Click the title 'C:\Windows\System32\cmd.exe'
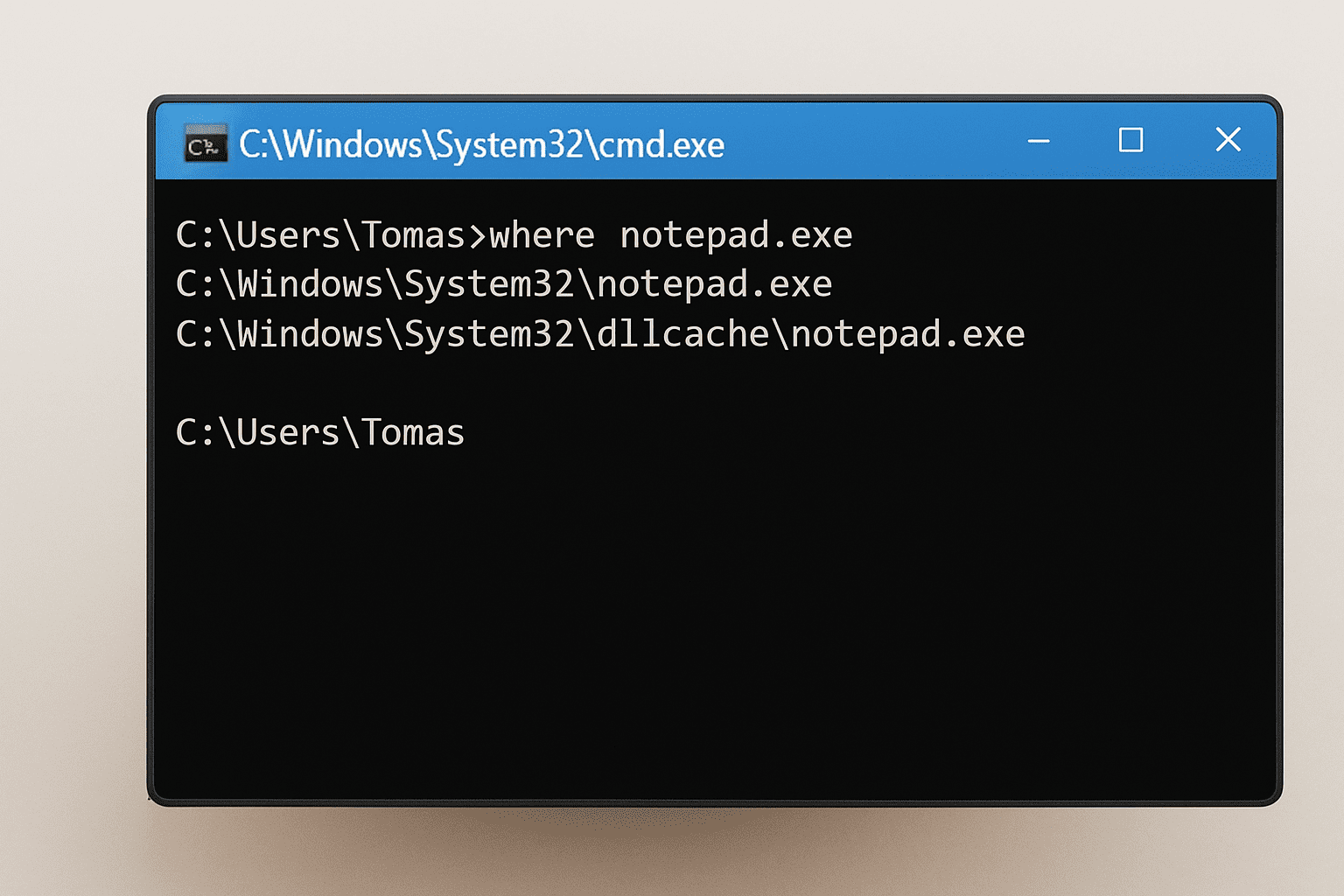This screenshot has height=896, width=1344. 481,144
